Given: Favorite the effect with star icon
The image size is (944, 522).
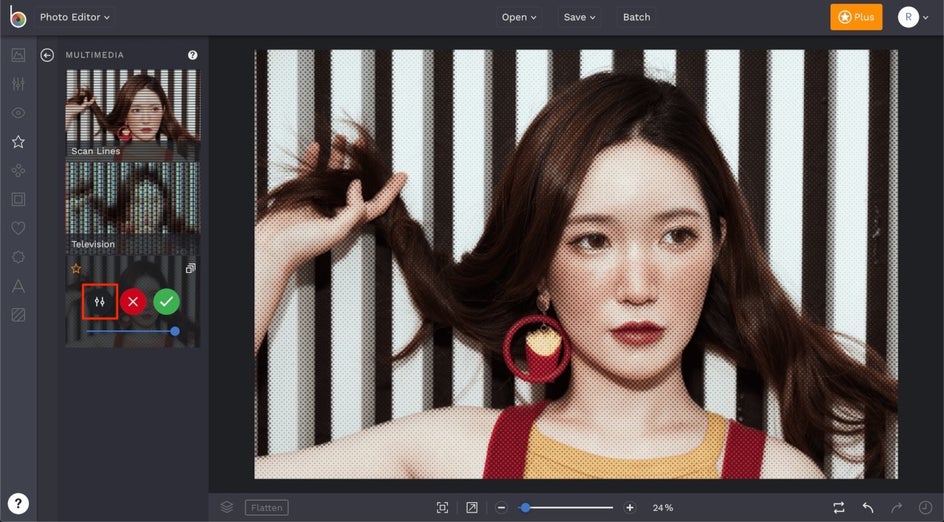Looking at the screenshot, I should [x=76, y=269].
